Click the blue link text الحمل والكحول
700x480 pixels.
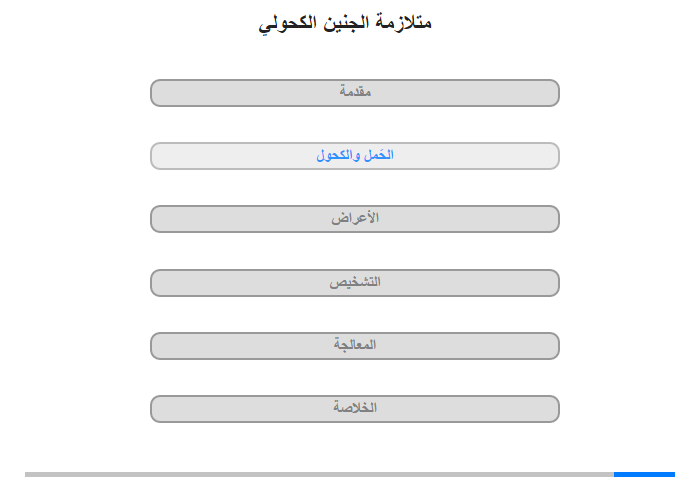coord(355,155)
